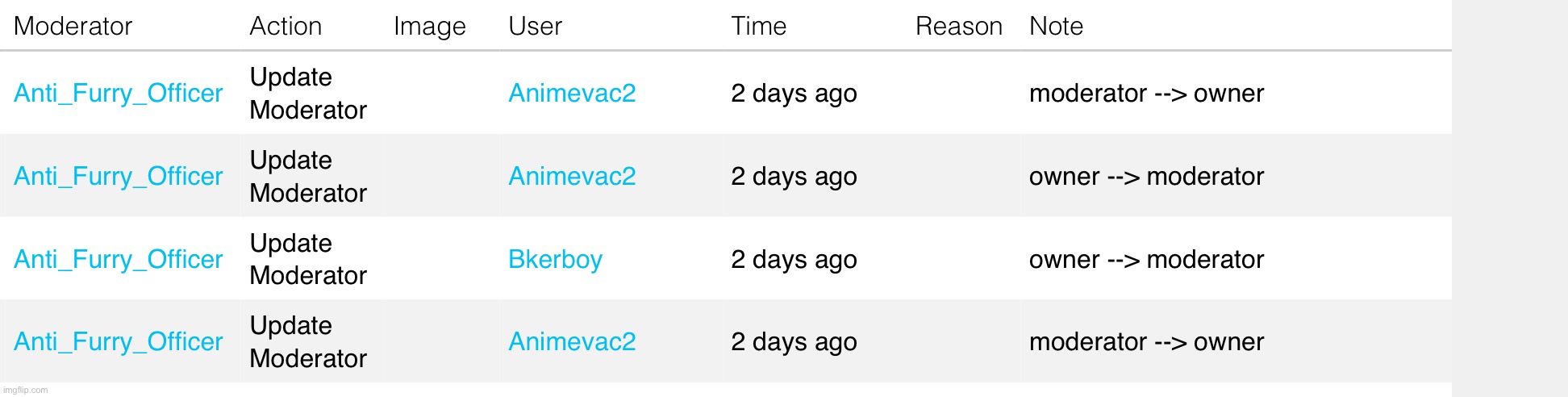Click the first row's "moderator --> owner" note
Image resolution: width=1568 pixels, height=397 pixels.
click(1146, 93)
